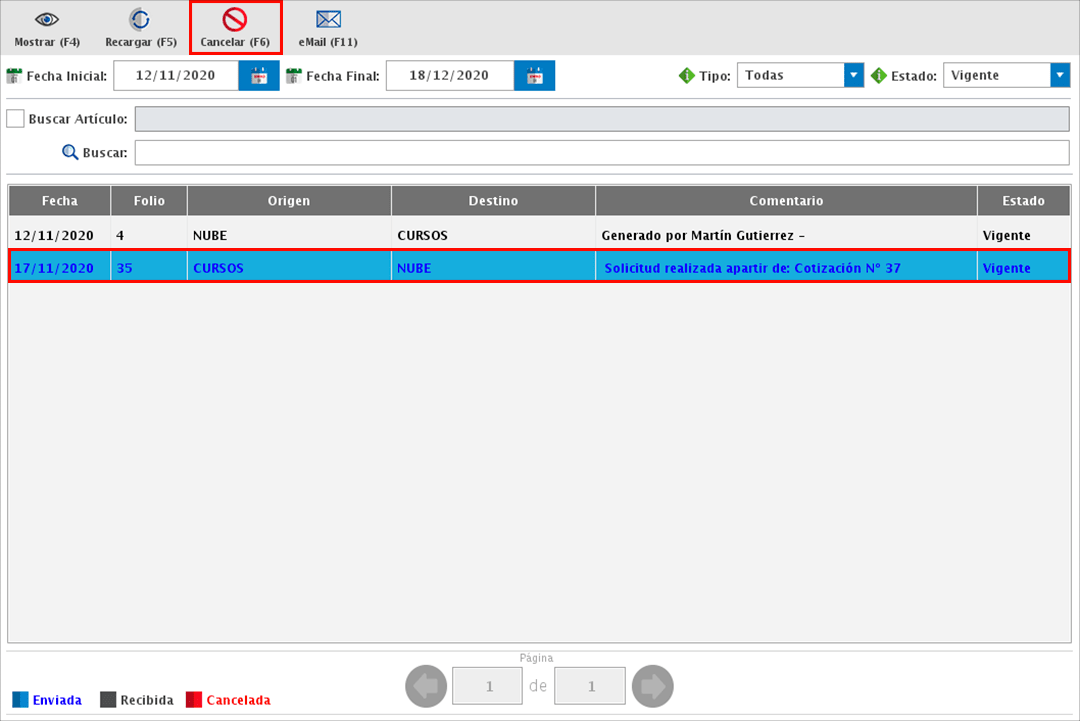The image size is (1080, 721).
Task: Click the red Cancelada legend swatch
Action: point(194,700)
